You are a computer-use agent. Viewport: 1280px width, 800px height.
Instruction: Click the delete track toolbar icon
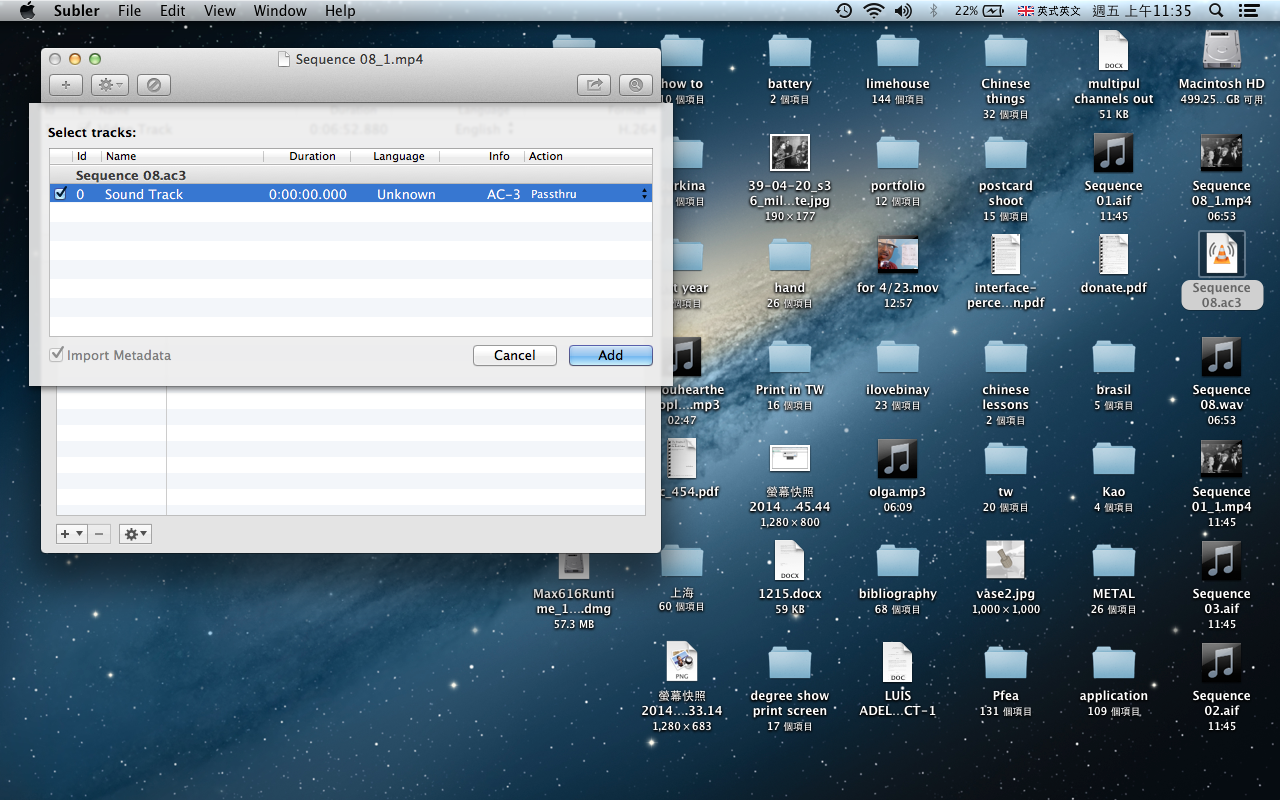coord(153,85)
